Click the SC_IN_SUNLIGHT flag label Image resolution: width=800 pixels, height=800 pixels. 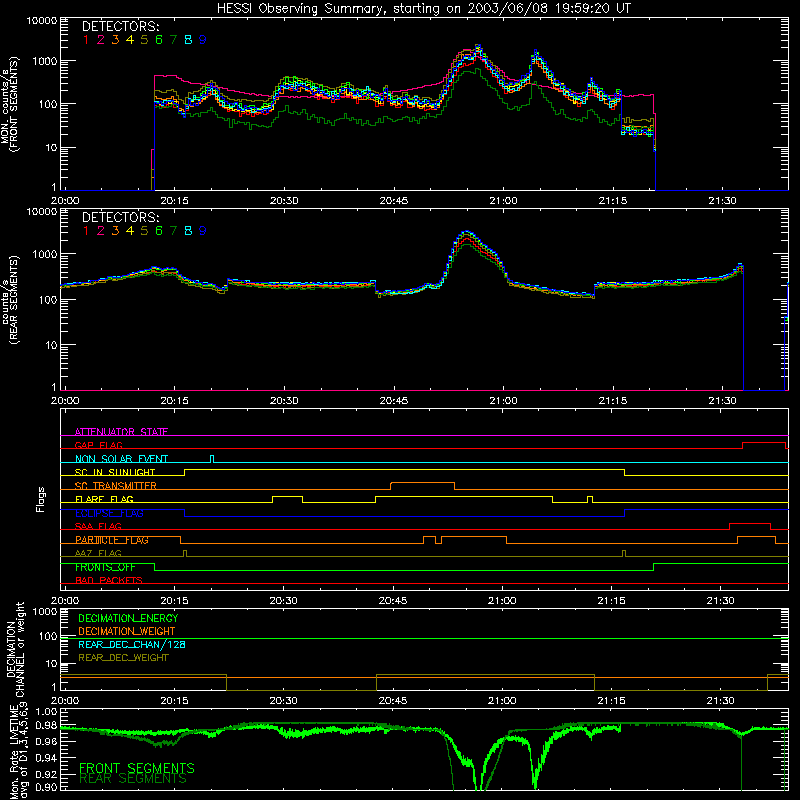coord(115,472)
